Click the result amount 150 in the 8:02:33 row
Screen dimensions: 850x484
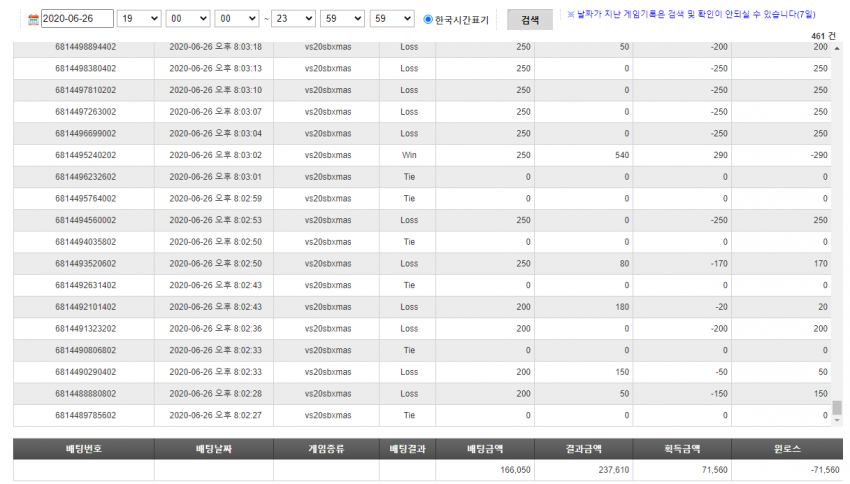(622, 372)
